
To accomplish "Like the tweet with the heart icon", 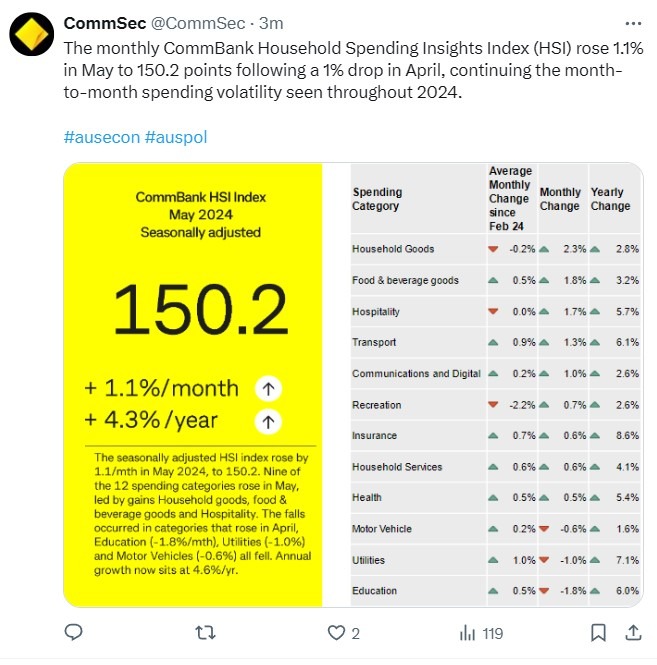I will tap(337, 632).
